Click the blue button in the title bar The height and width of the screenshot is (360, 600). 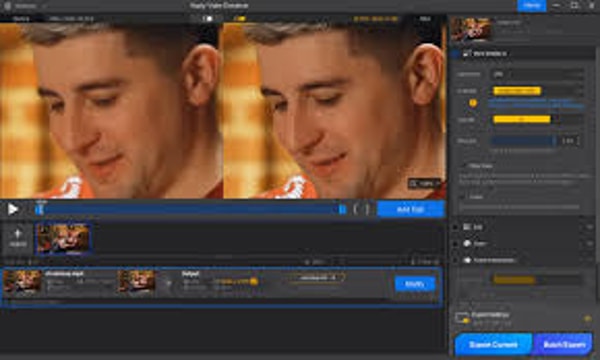532,5
